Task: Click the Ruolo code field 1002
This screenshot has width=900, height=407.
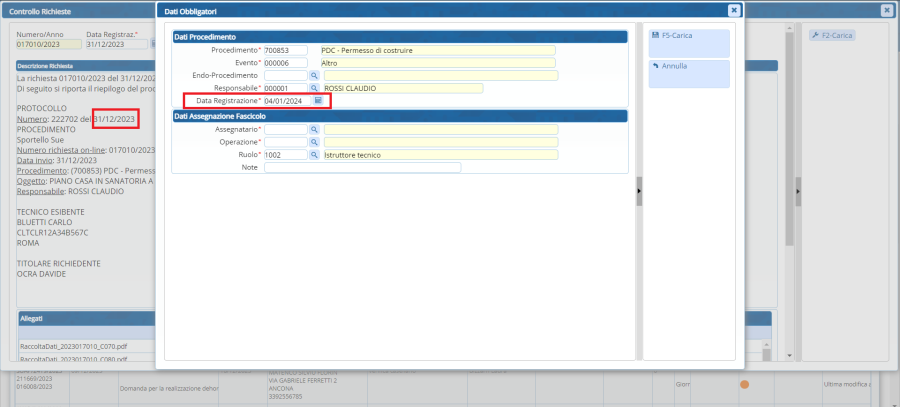Action: click(285, 155)
